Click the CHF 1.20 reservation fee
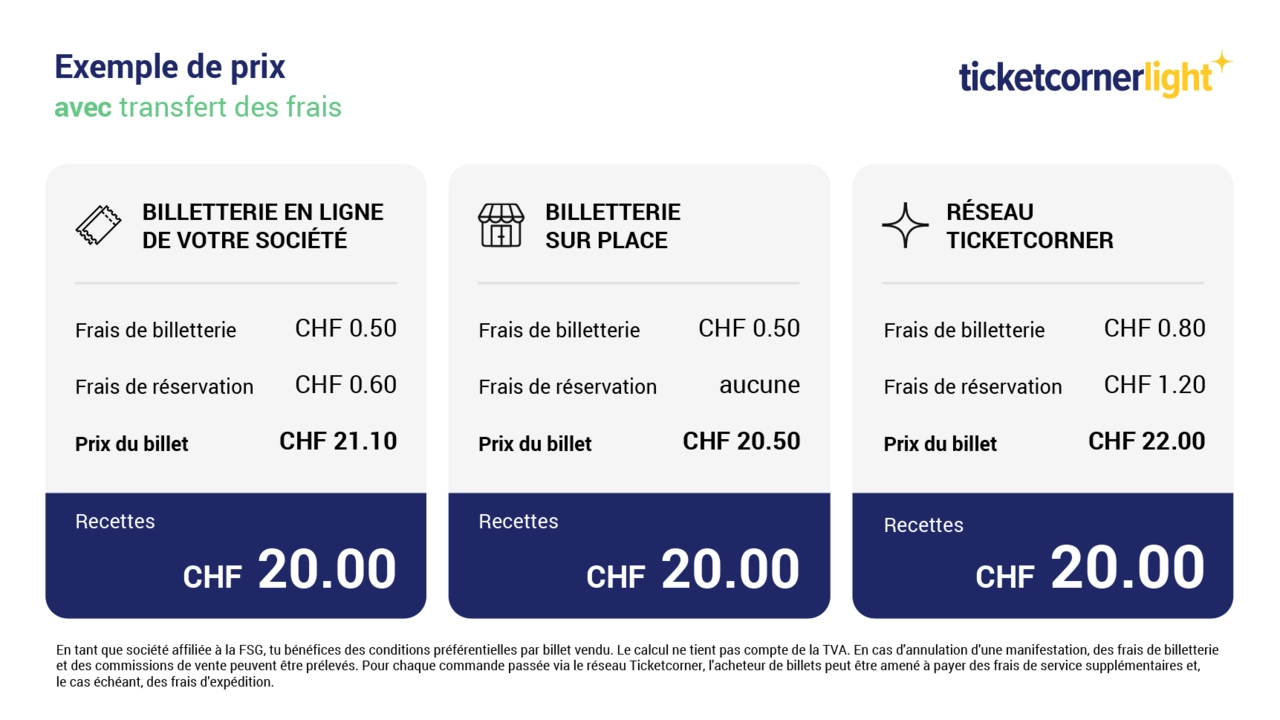The width and height of the screenshot is (1280, 720). coord(1154,385)
